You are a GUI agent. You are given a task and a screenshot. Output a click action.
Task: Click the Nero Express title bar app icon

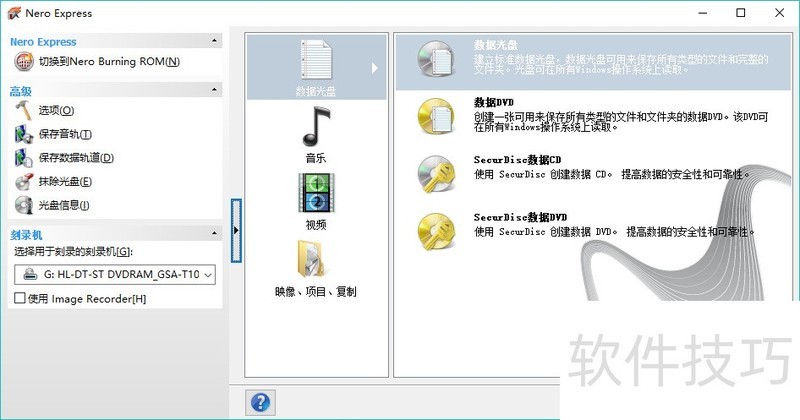[14, 13]
